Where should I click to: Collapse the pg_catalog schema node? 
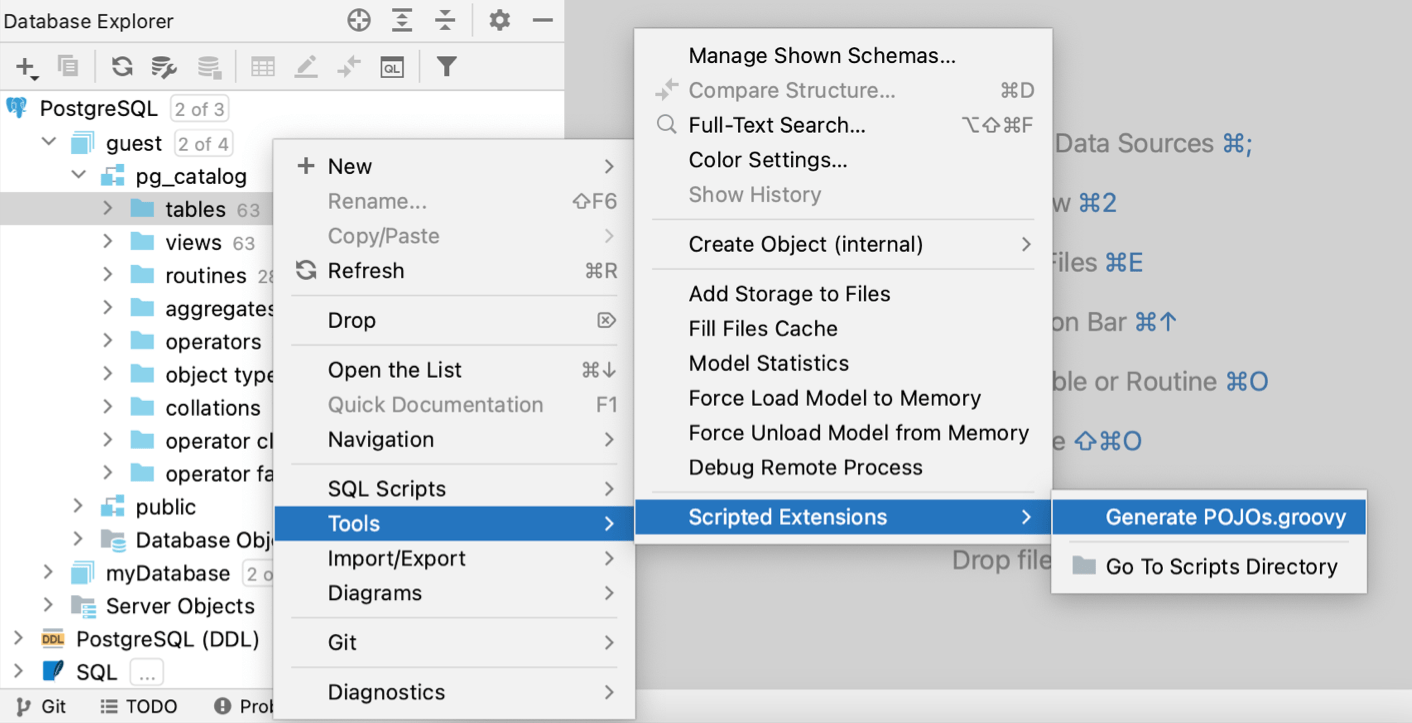[x=78, y=174]
